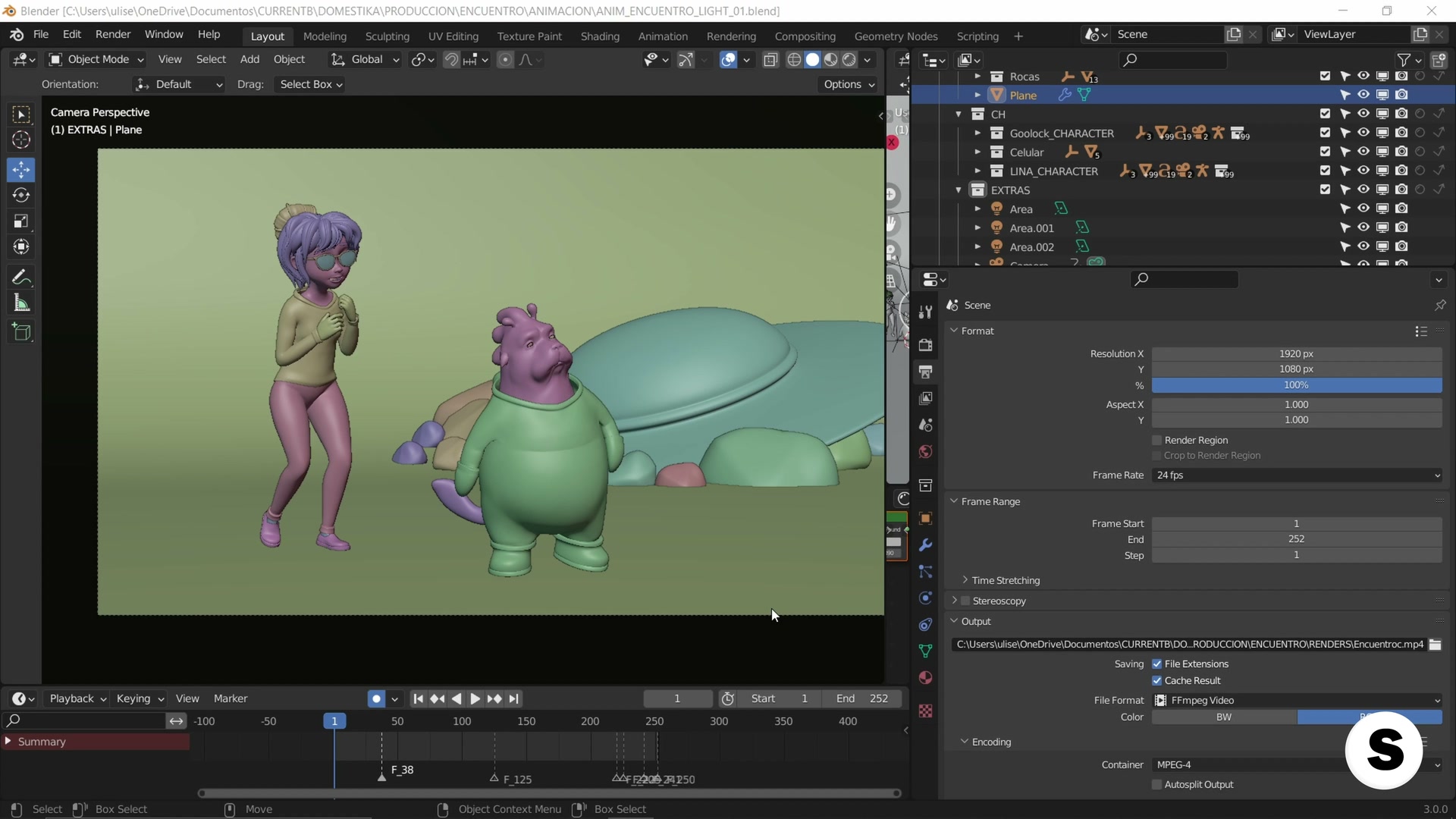Enable Stereoscopy checkbox
Viewport: 1456px width, 819px height.
coord(965,601)
